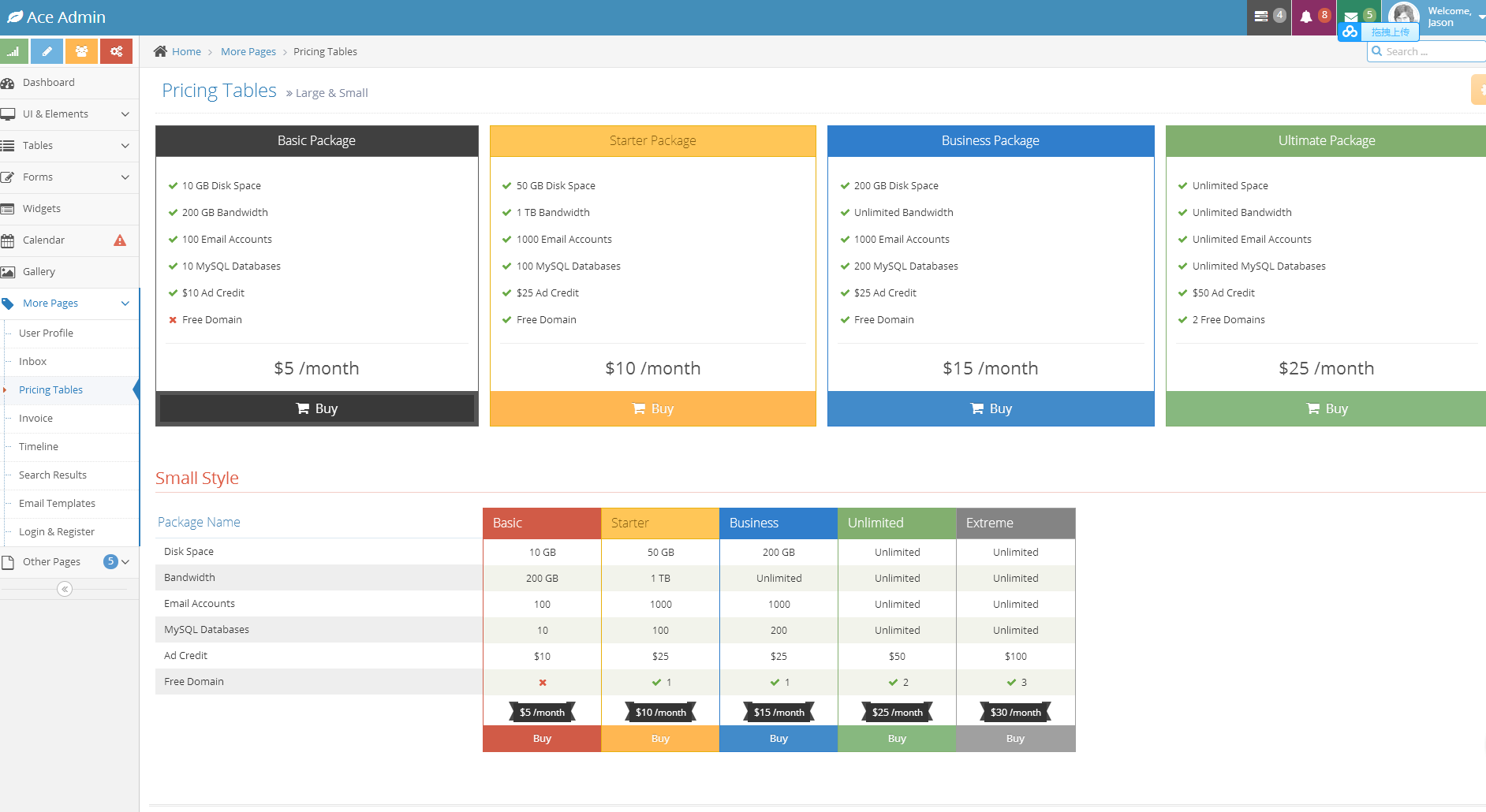The height and width of the screenshot is (812, 1486).
Task: Buy the Ultimate Package for $25
Action: 1327,408
